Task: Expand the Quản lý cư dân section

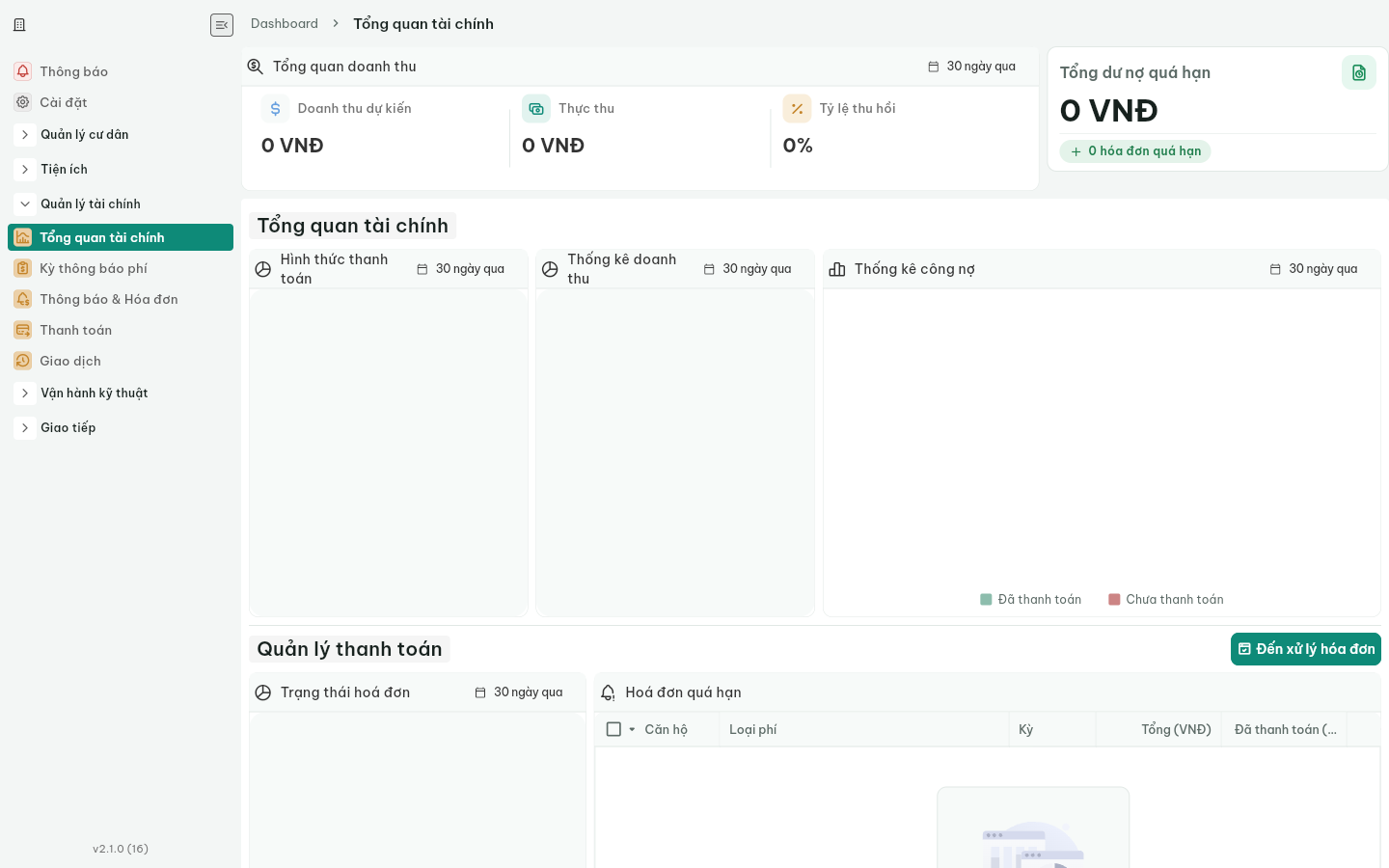Action: pos(25,135)
